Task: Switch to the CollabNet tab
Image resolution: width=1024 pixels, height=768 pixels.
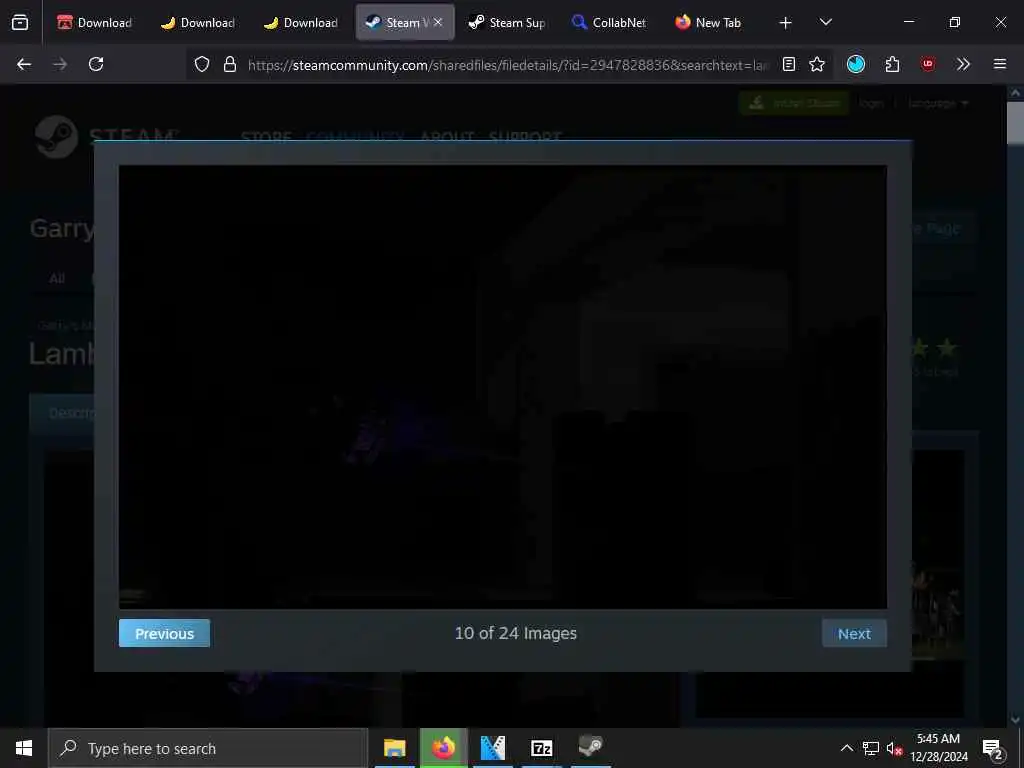Action: pos(610,22)
